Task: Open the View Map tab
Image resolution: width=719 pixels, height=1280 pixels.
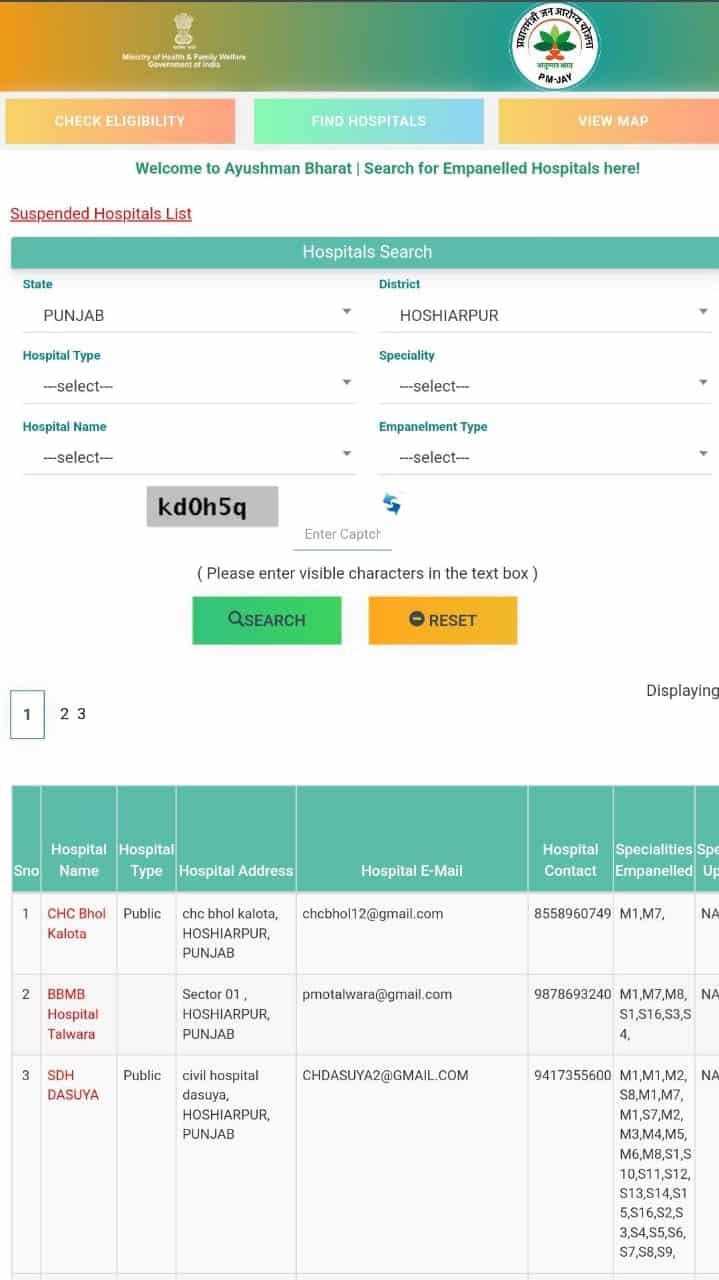Action: (x=612, y=121)
